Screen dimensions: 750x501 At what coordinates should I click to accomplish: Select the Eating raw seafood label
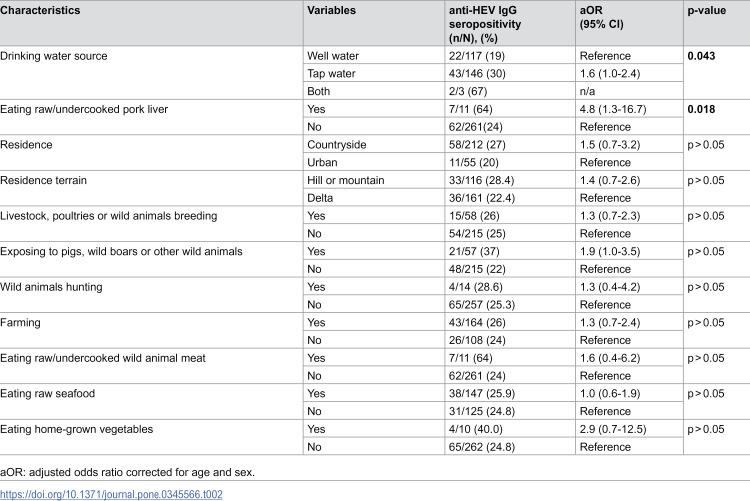(x=47, y=394)
